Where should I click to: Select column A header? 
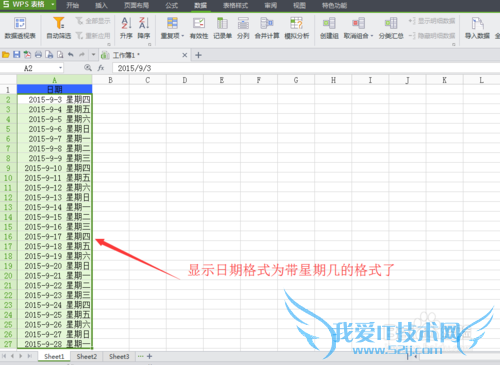(x=54, y=80)
